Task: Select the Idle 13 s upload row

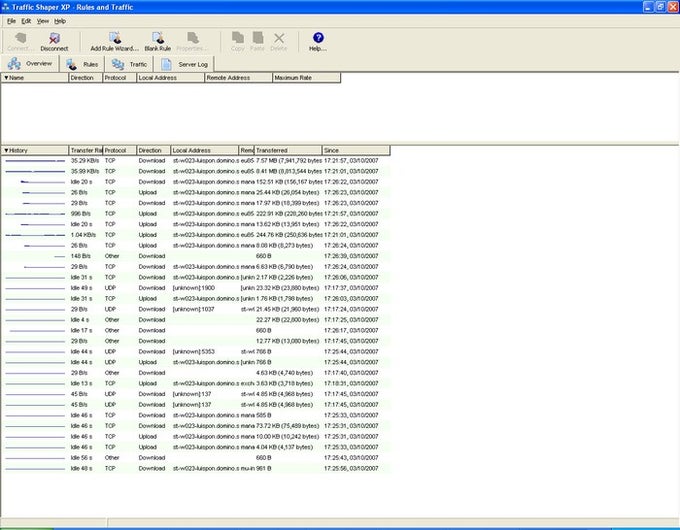Action: click(196, 384)
